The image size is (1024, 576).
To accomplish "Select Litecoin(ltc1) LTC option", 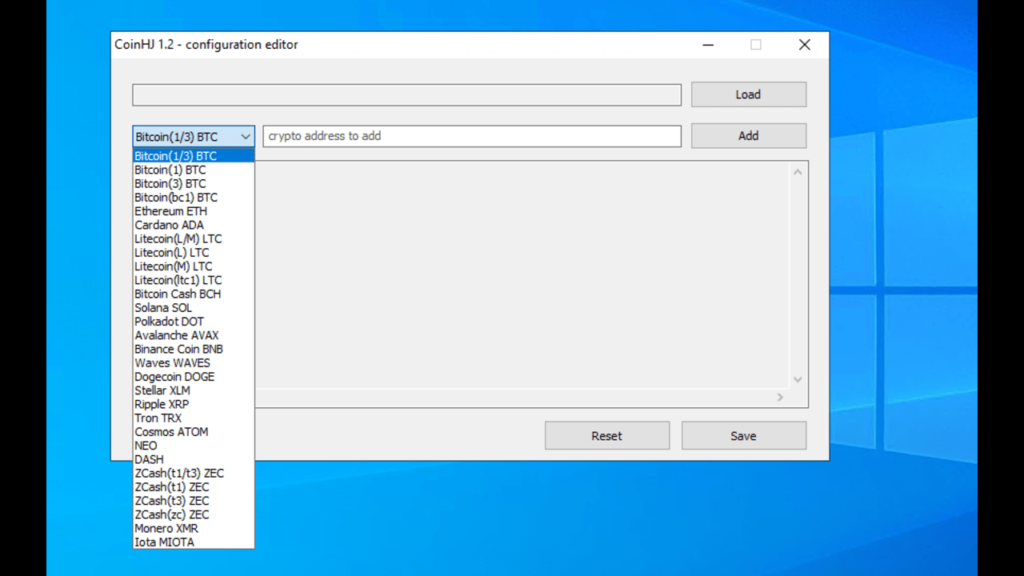I will point(193,280).
